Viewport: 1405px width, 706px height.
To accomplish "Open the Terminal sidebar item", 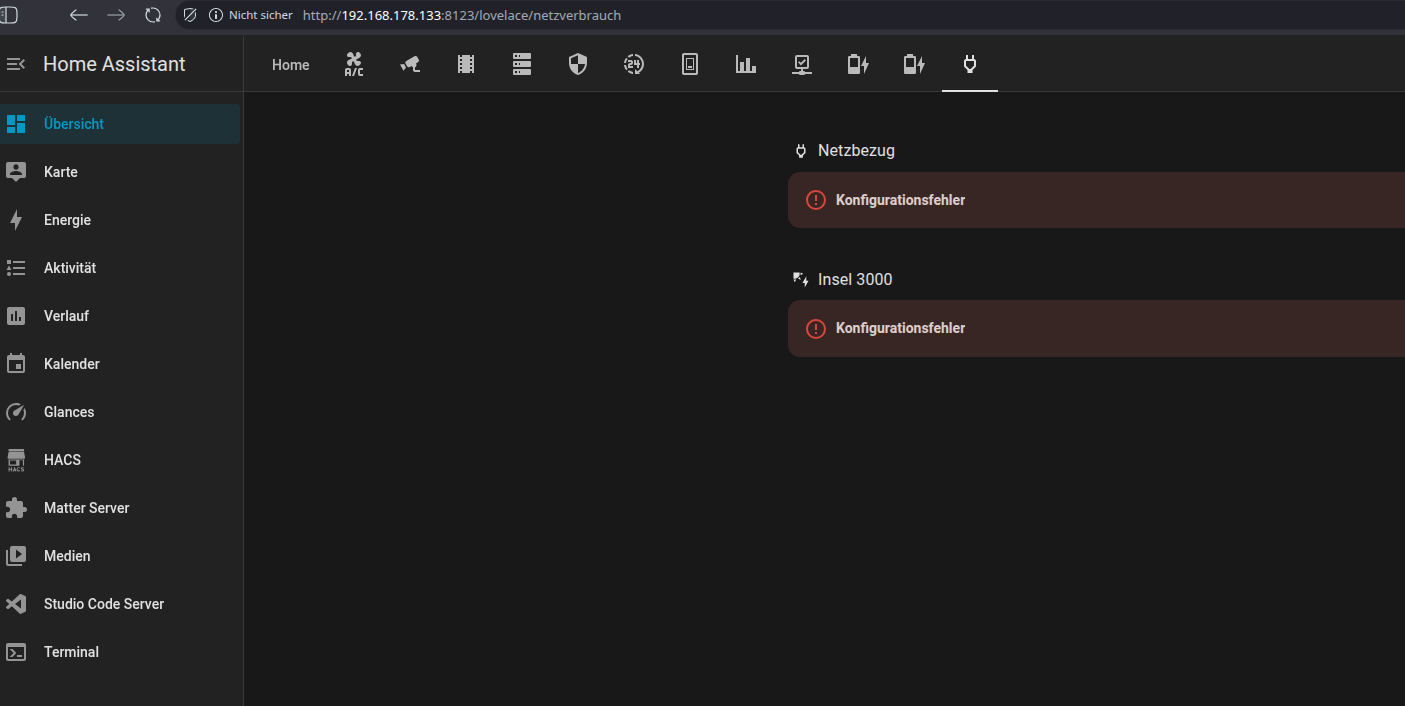I will (71, 652).
